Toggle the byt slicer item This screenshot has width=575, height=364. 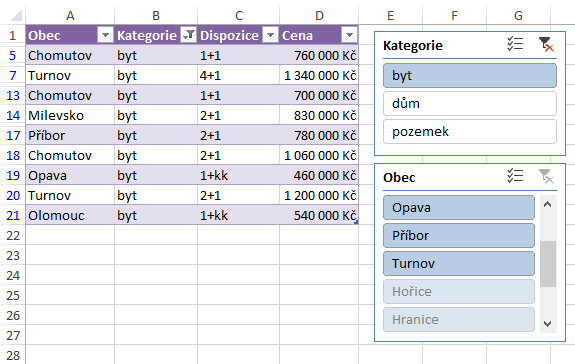(x=470, y=76)
